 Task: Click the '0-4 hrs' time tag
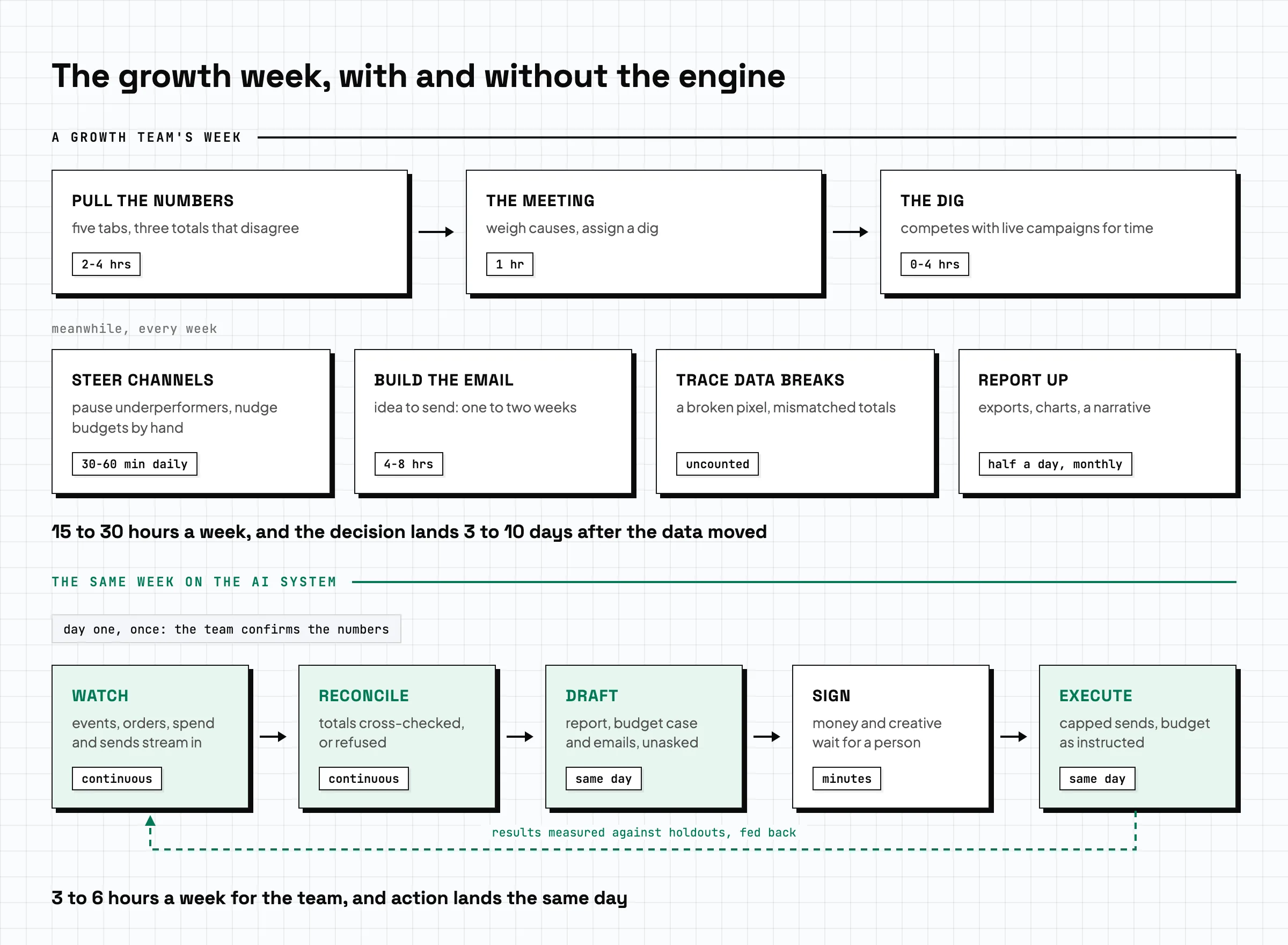(x=935, y=264)
